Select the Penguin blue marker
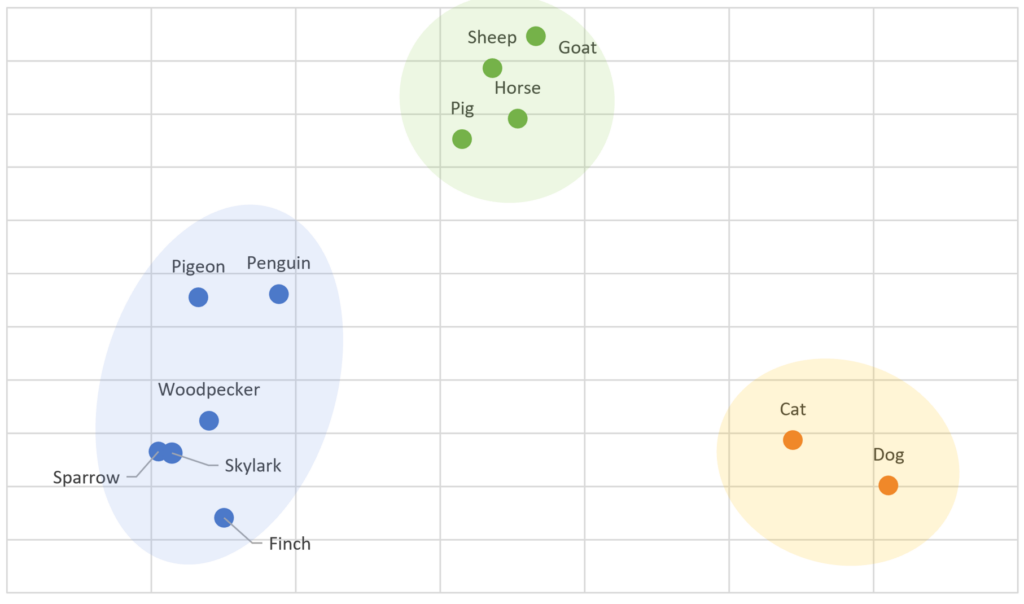 pyautogui.click(x=279, y=294)
